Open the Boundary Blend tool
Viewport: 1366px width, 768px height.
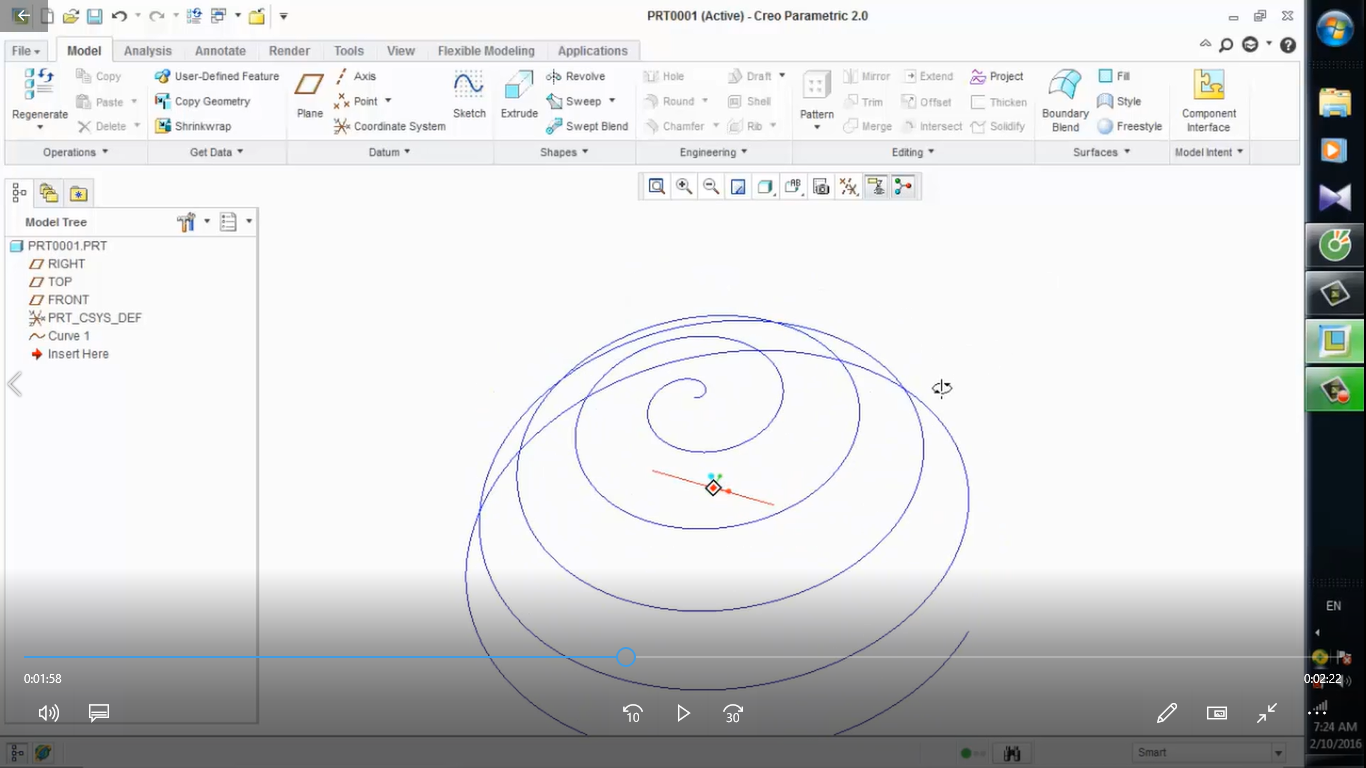coord(1064,97)
